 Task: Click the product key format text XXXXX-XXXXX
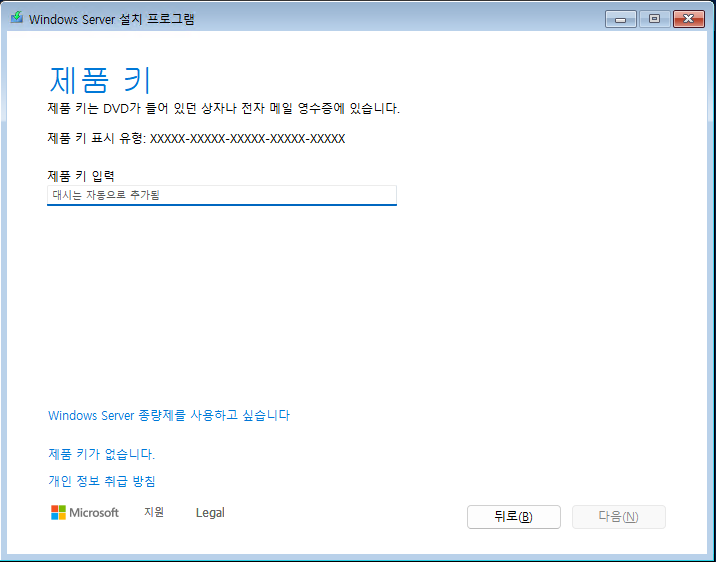coord(247,138)
